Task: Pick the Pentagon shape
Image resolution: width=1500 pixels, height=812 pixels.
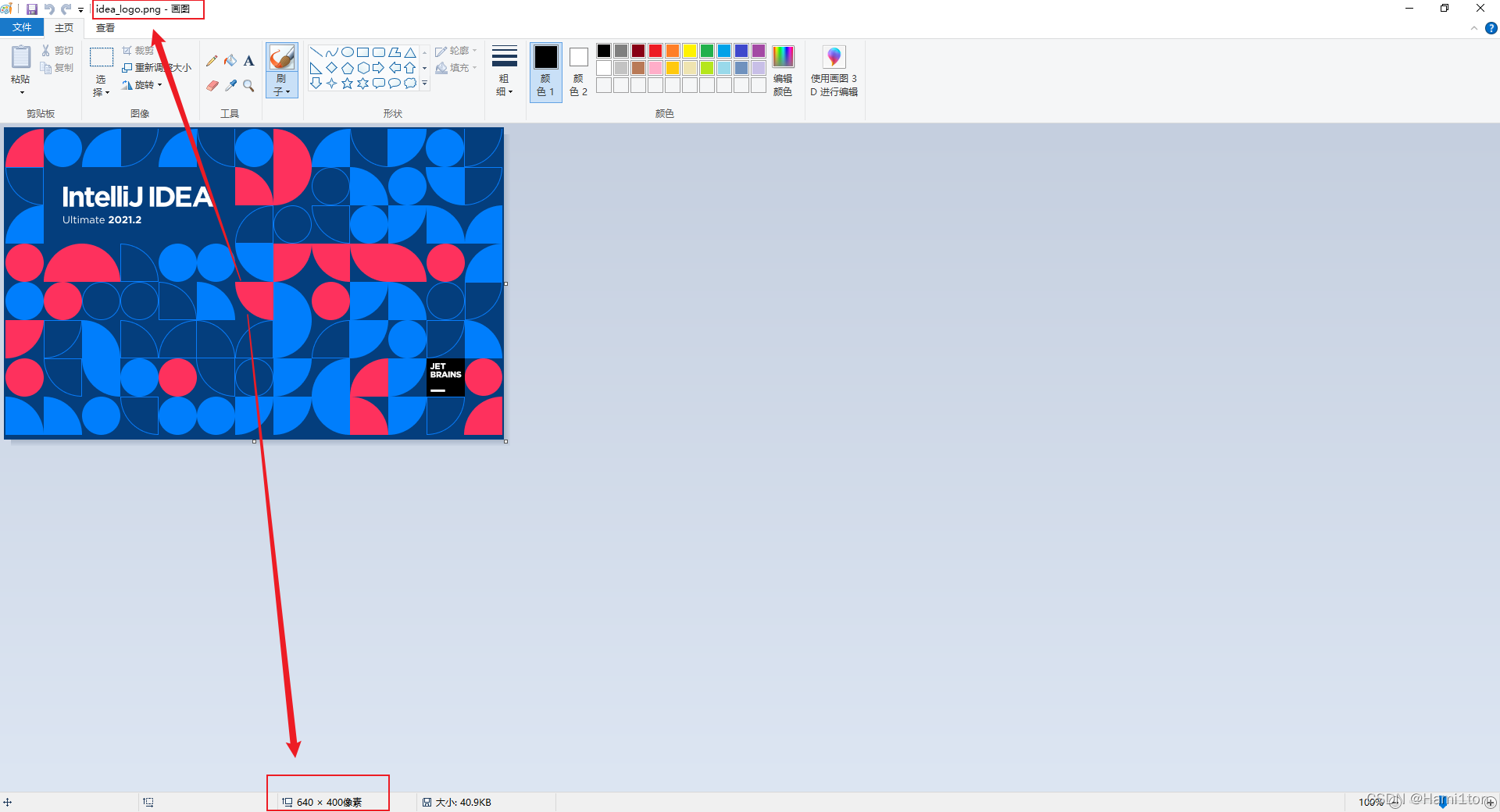Action: click(347, 68)
